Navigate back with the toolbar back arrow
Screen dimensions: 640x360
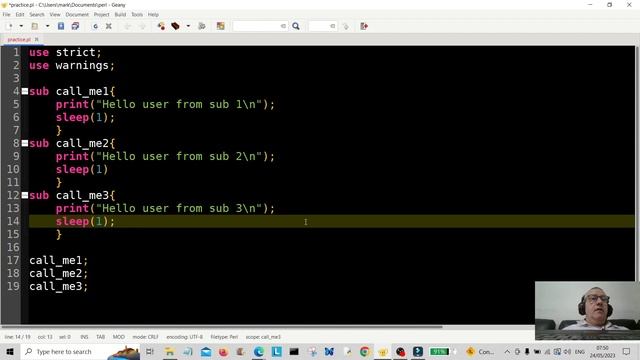128,26
